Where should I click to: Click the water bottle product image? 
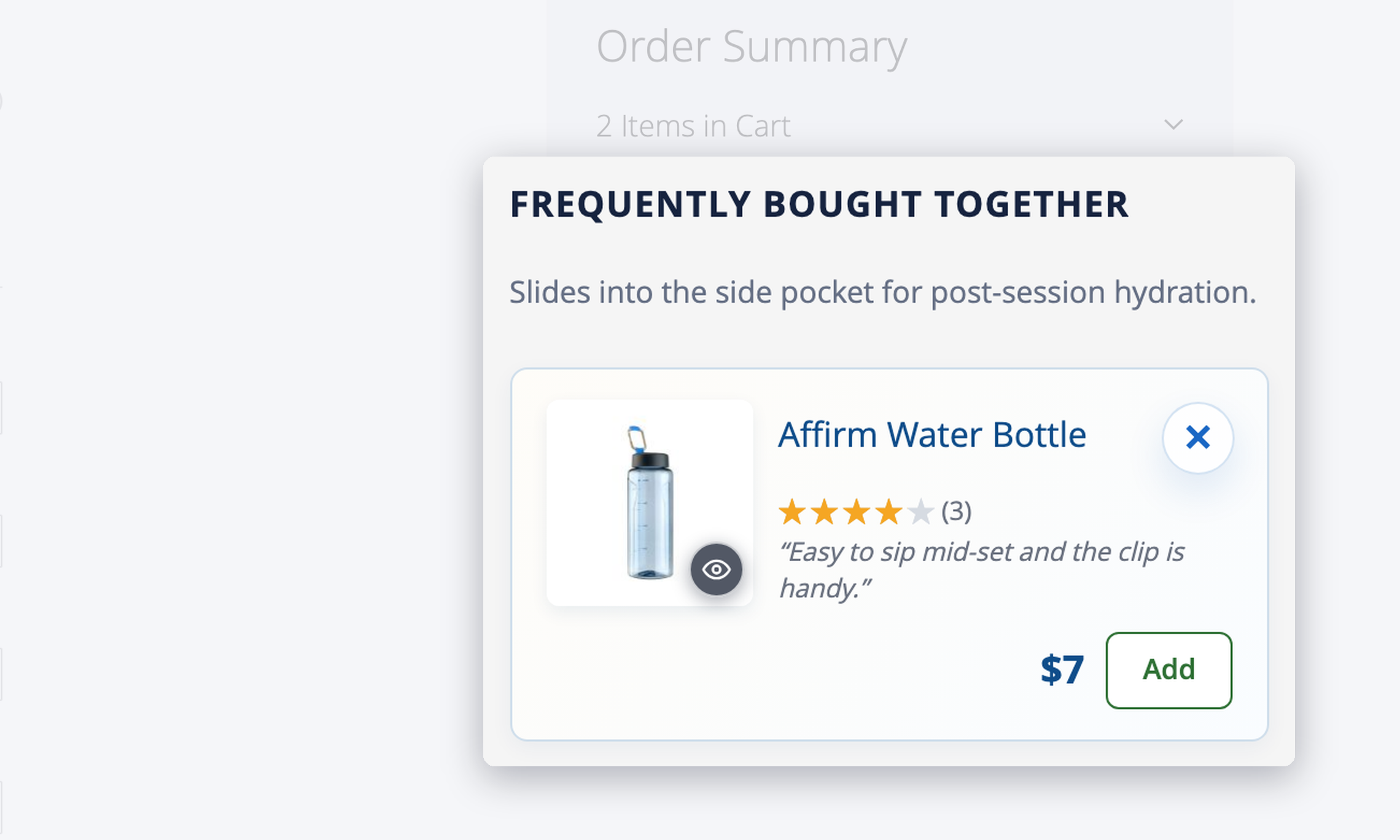click(650, 502)
